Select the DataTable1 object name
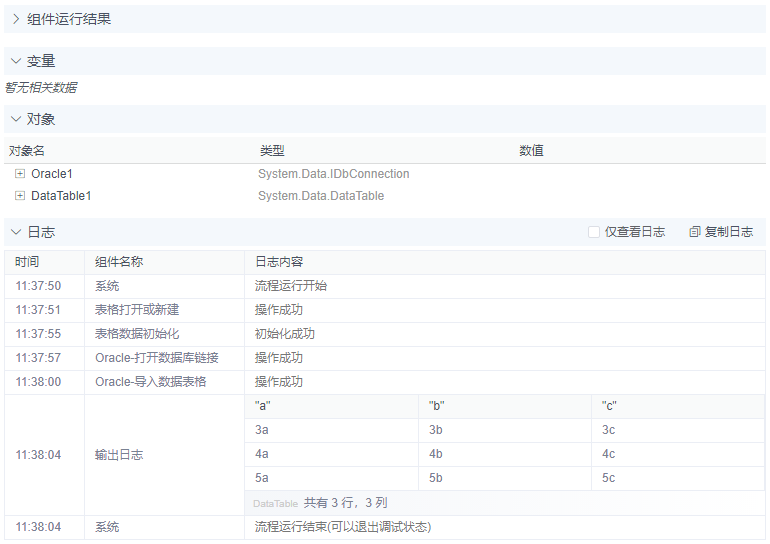The image size is (770, 544). [x=61, y=196]
